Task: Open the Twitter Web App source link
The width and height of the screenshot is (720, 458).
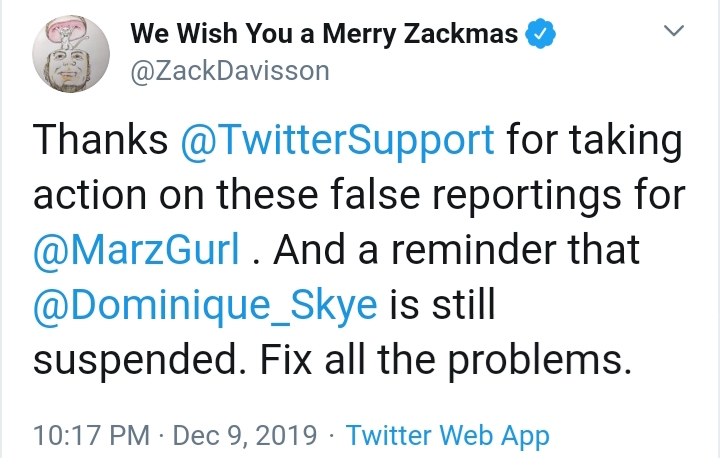Action: (448, 435)
